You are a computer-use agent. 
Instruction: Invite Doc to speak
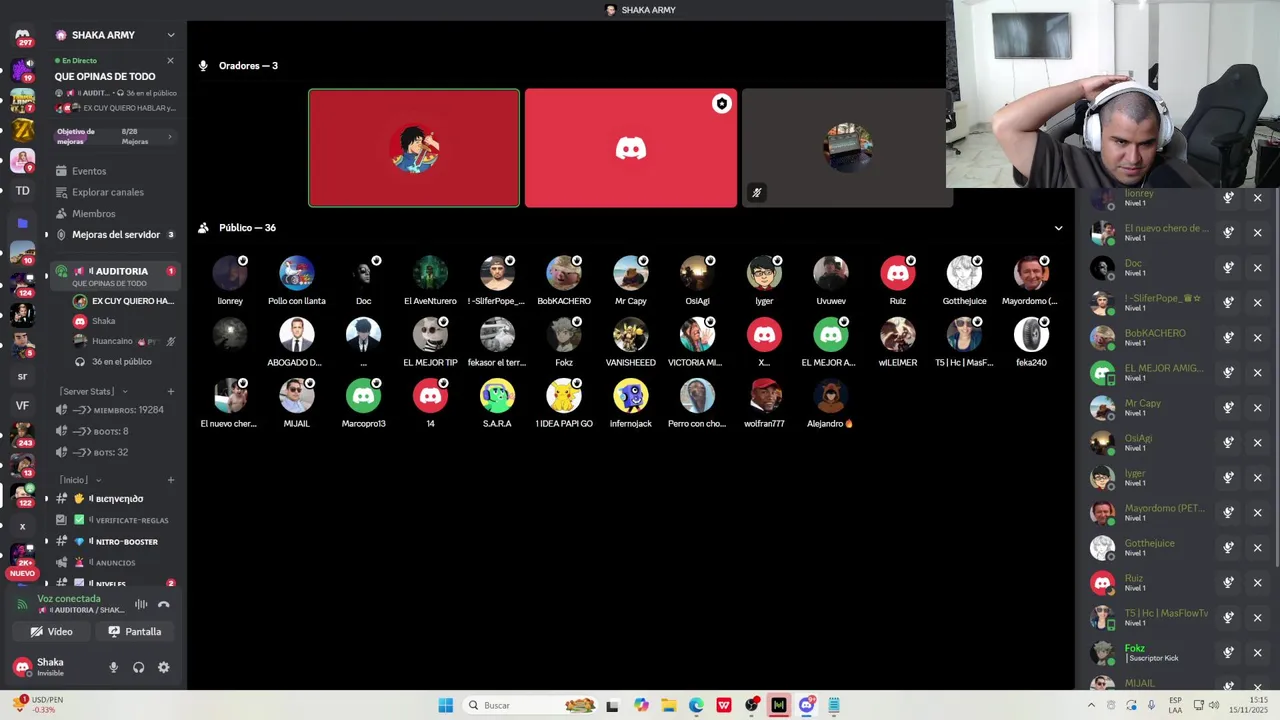coord(1228,268)
